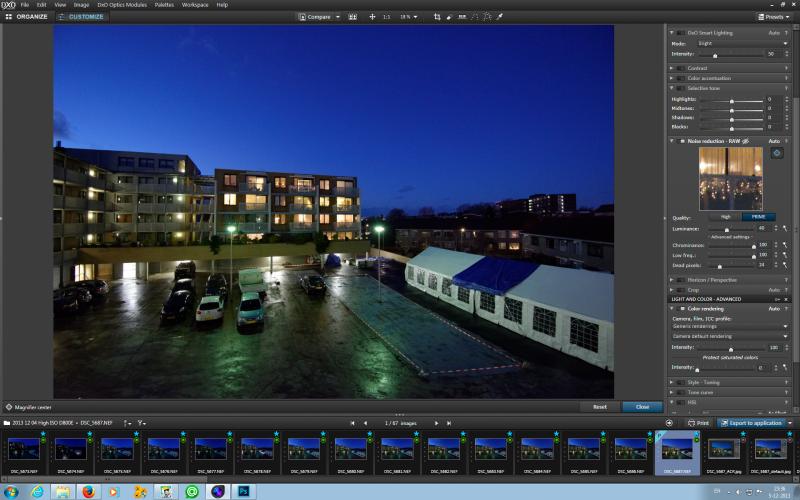Fit image on screen with the arrows icon
Image resolution: width=800 pixels, height=500 pixels.
coord(372,17)
